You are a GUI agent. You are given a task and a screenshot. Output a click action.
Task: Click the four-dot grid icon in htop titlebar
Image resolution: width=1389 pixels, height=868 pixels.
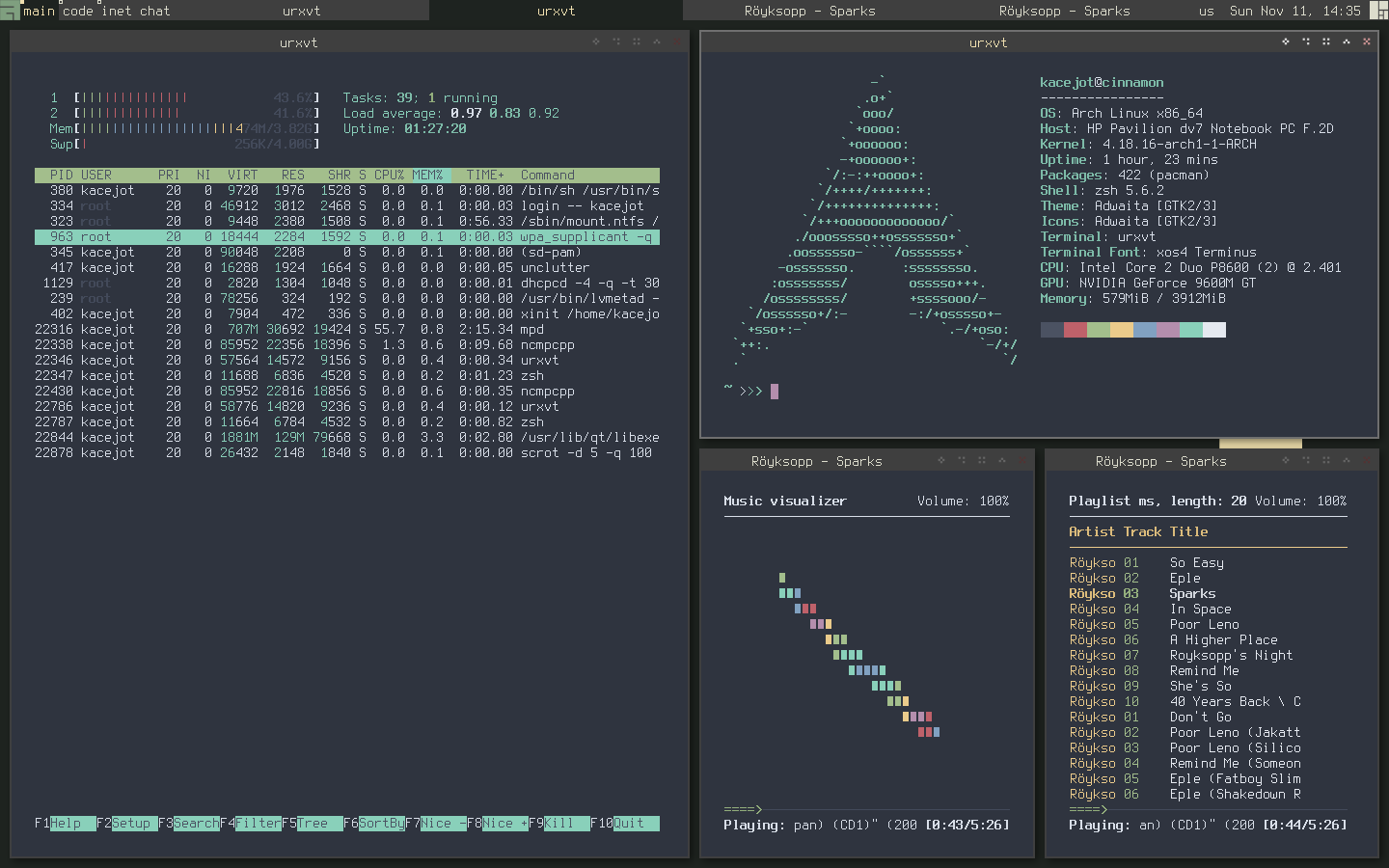(x=637, y=41)
